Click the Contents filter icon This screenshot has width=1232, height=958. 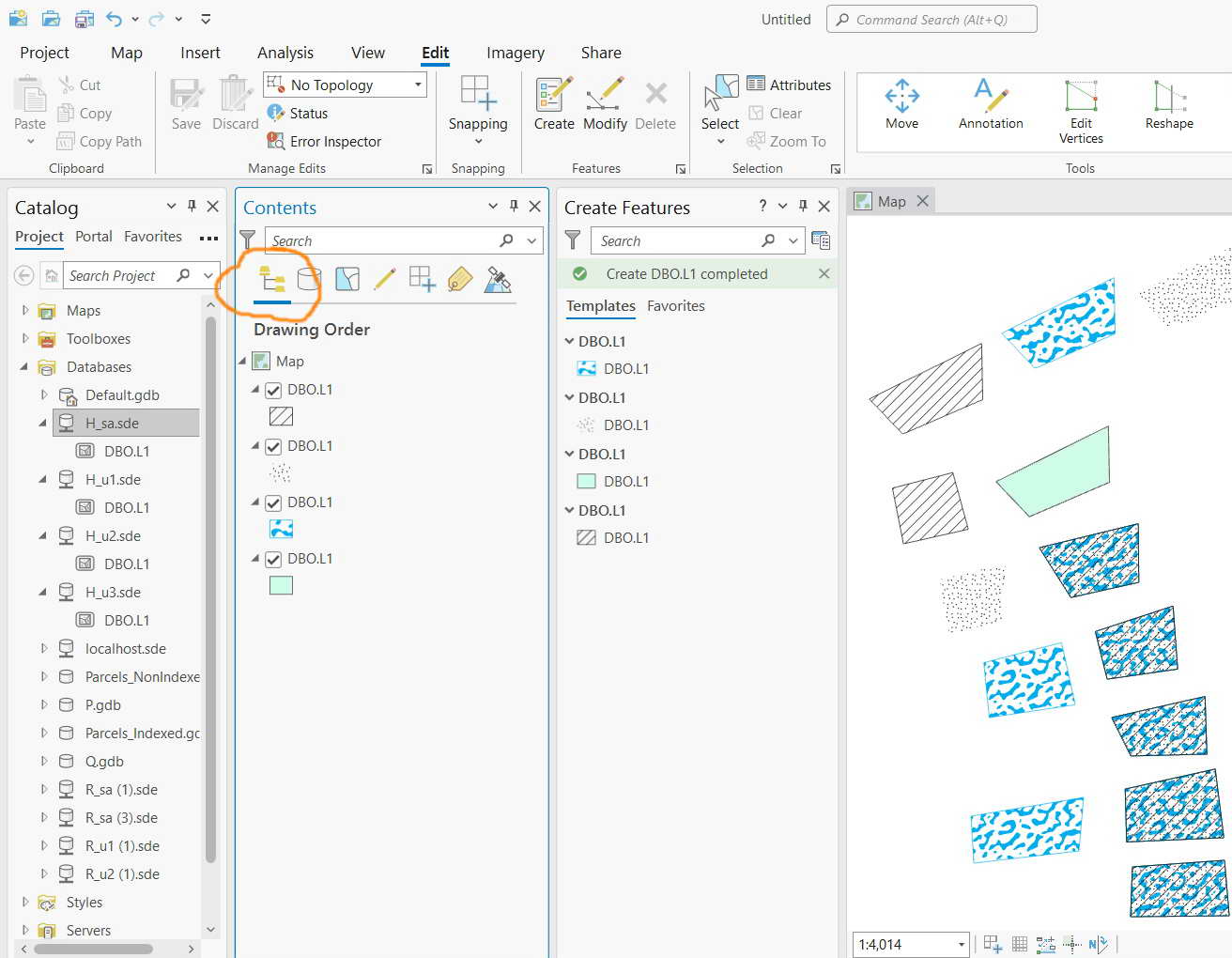click(248, 240)
